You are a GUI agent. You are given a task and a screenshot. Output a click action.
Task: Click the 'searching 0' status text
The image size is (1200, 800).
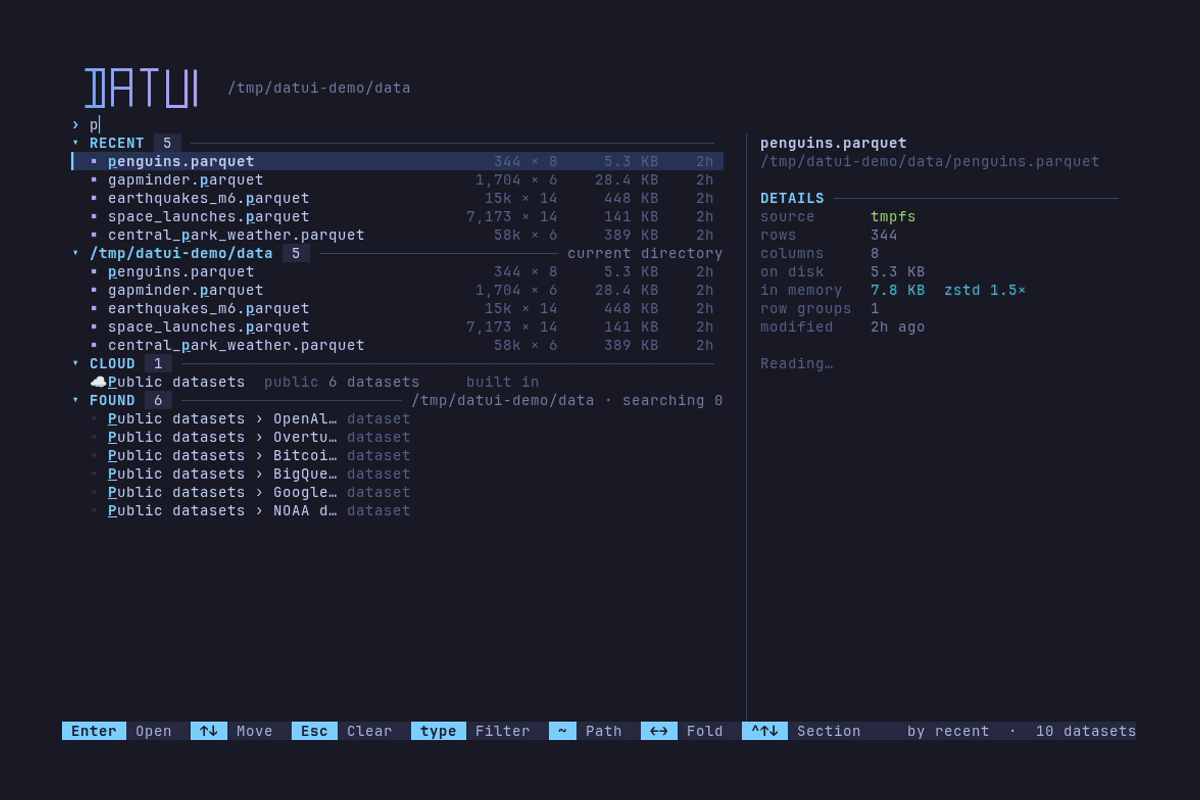click(672, 400)
